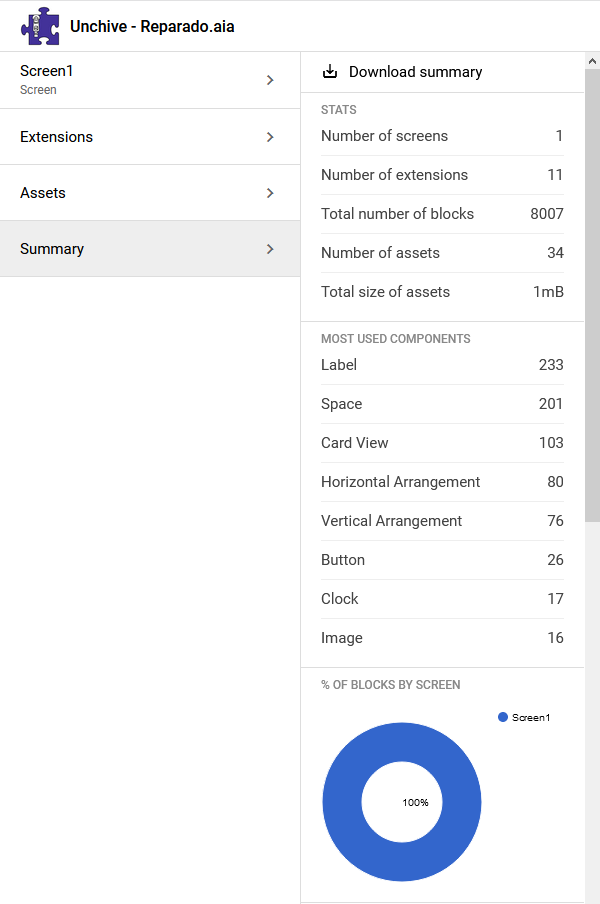Click the blue donut chart ring
The width and height of the screenshot is (600, 904).
pos(342,803)
